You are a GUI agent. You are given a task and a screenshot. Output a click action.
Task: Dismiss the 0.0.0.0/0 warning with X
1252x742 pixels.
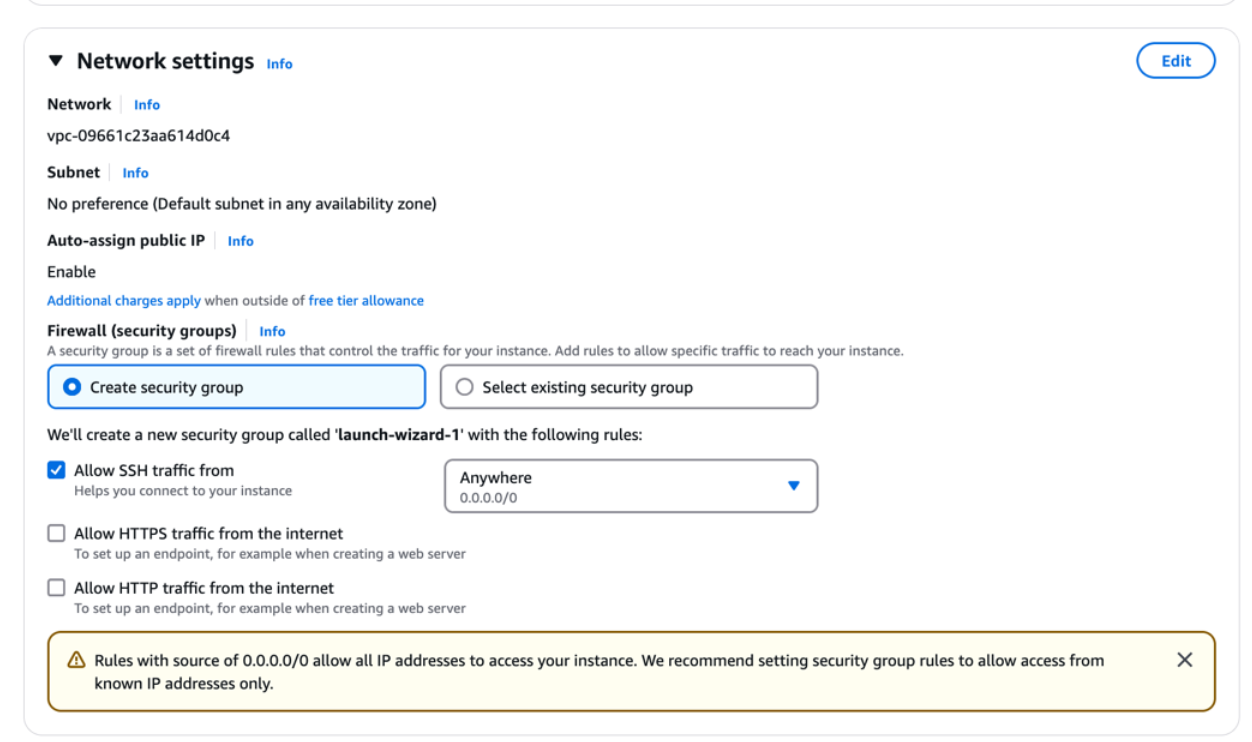[x=1184, y=660]
